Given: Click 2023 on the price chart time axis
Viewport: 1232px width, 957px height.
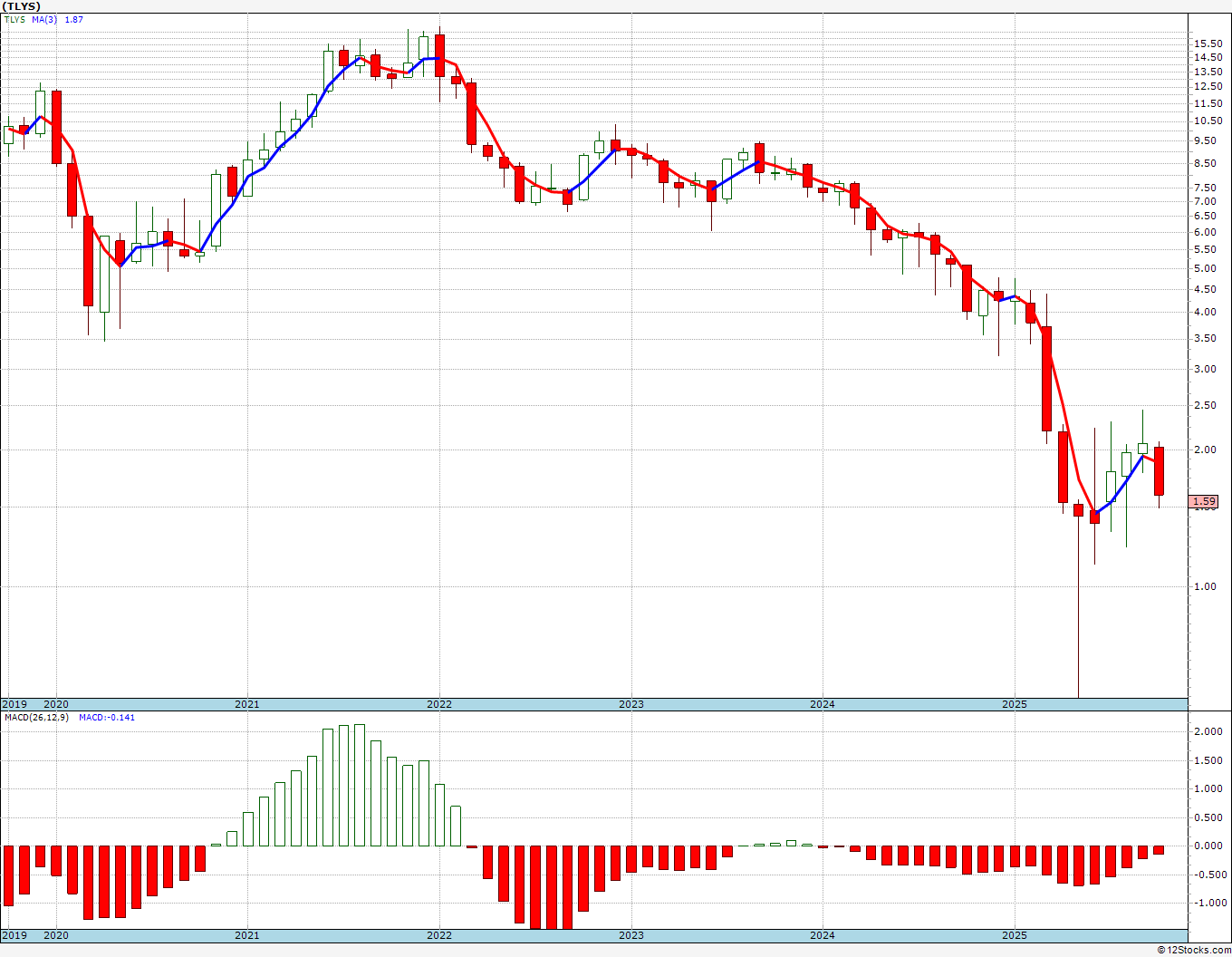Looking at the screenshot, I should tap(631, 704).
